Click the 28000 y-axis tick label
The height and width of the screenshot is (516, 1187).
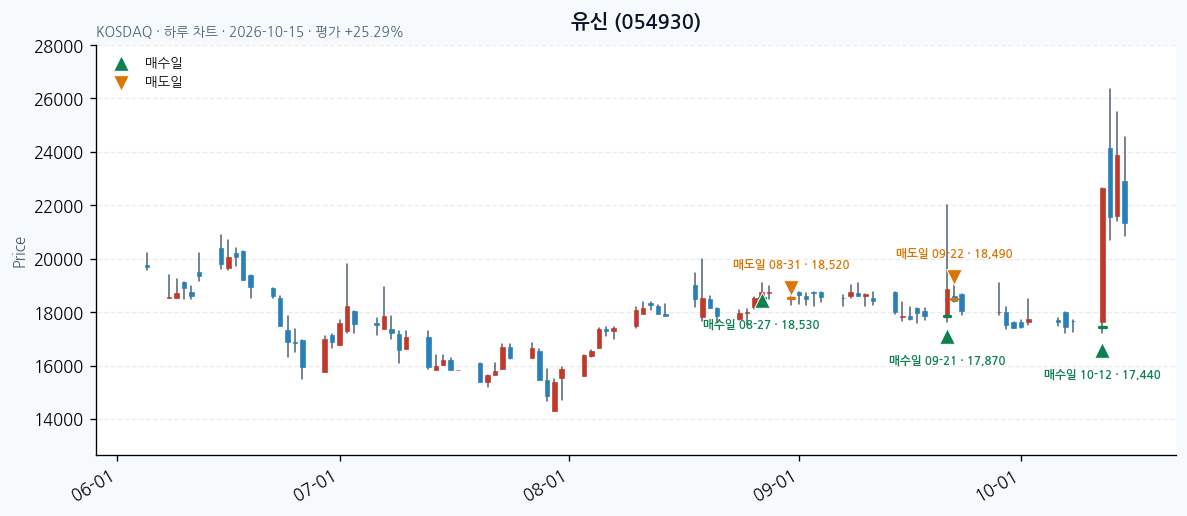click(x=59, y=46)
